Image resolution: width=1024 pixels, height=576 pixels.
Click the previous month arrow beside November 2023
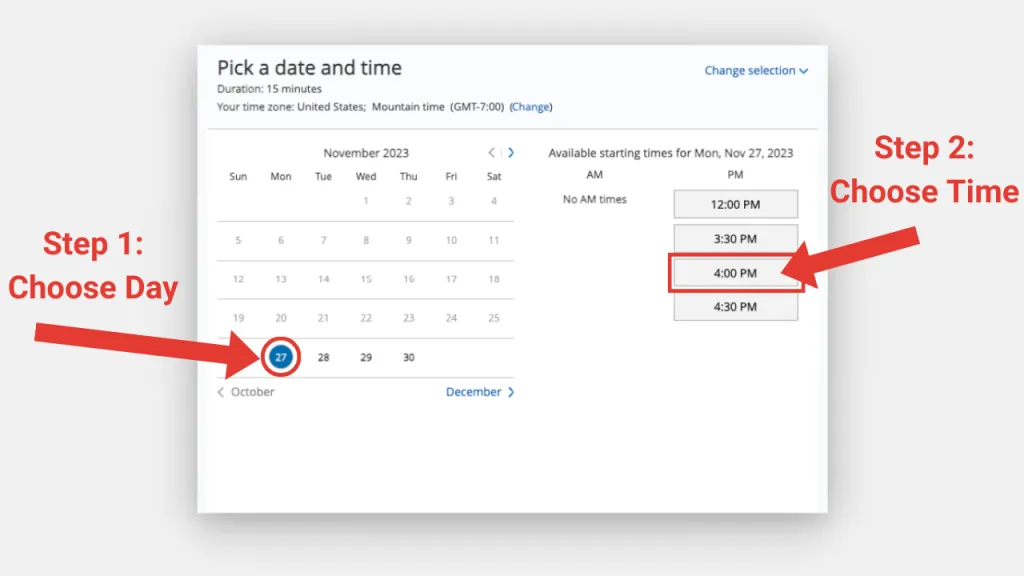tap(491, 153)
